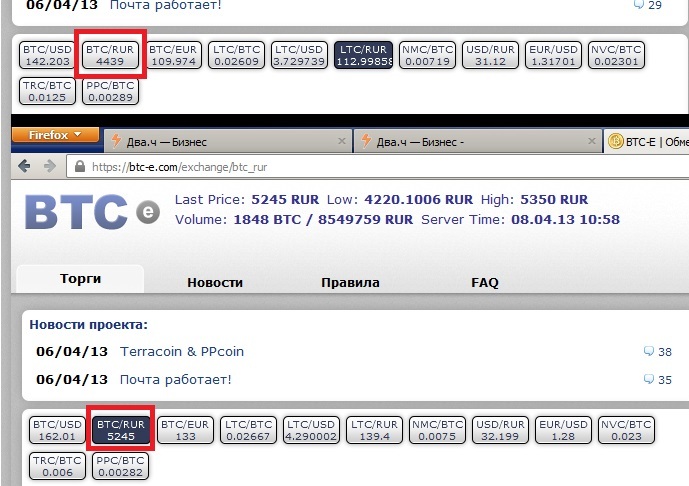Close the first Два.ч — Бизнес tab
The width and height of the screenshot is (689, 486).
pyautogui.click(x=341, y=141)
